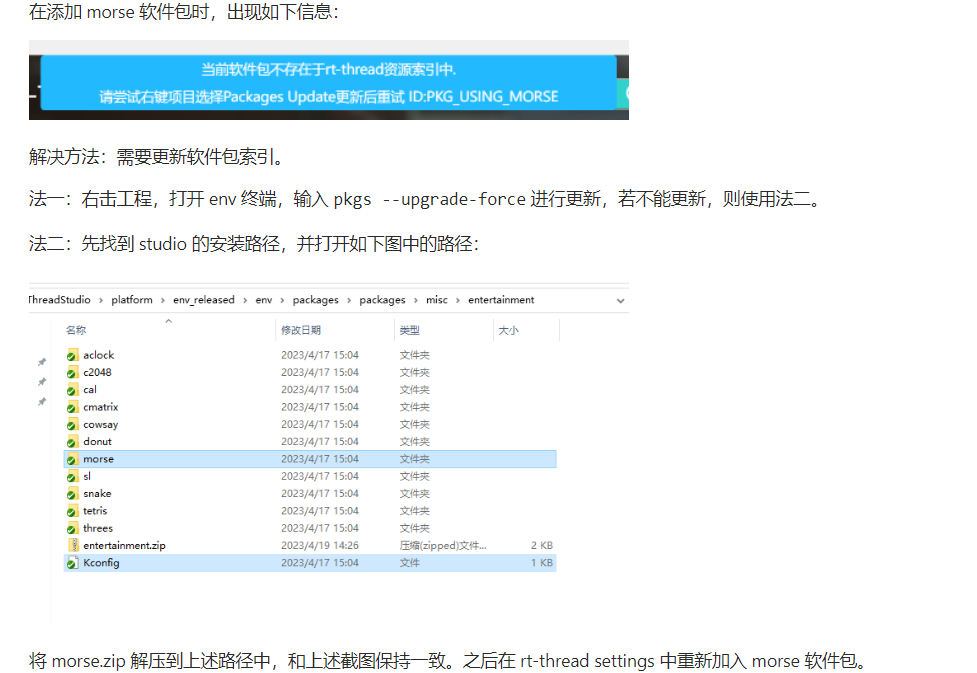The width and height of the screenshot is (977, 673).
Task: Select the cowsay folder name
Action: [x=100, y=425]
